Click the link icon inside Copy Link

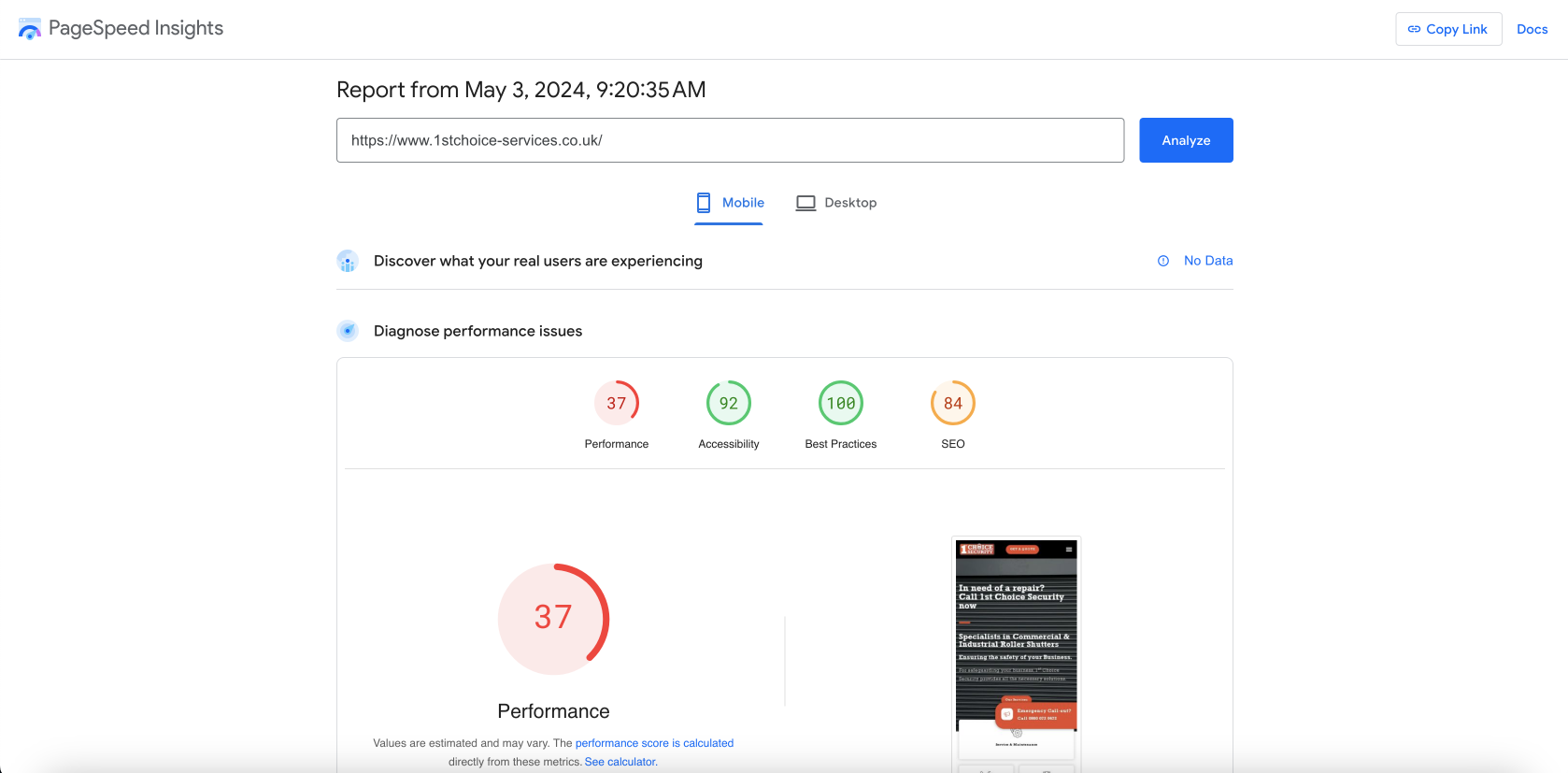coord(1414,29)
